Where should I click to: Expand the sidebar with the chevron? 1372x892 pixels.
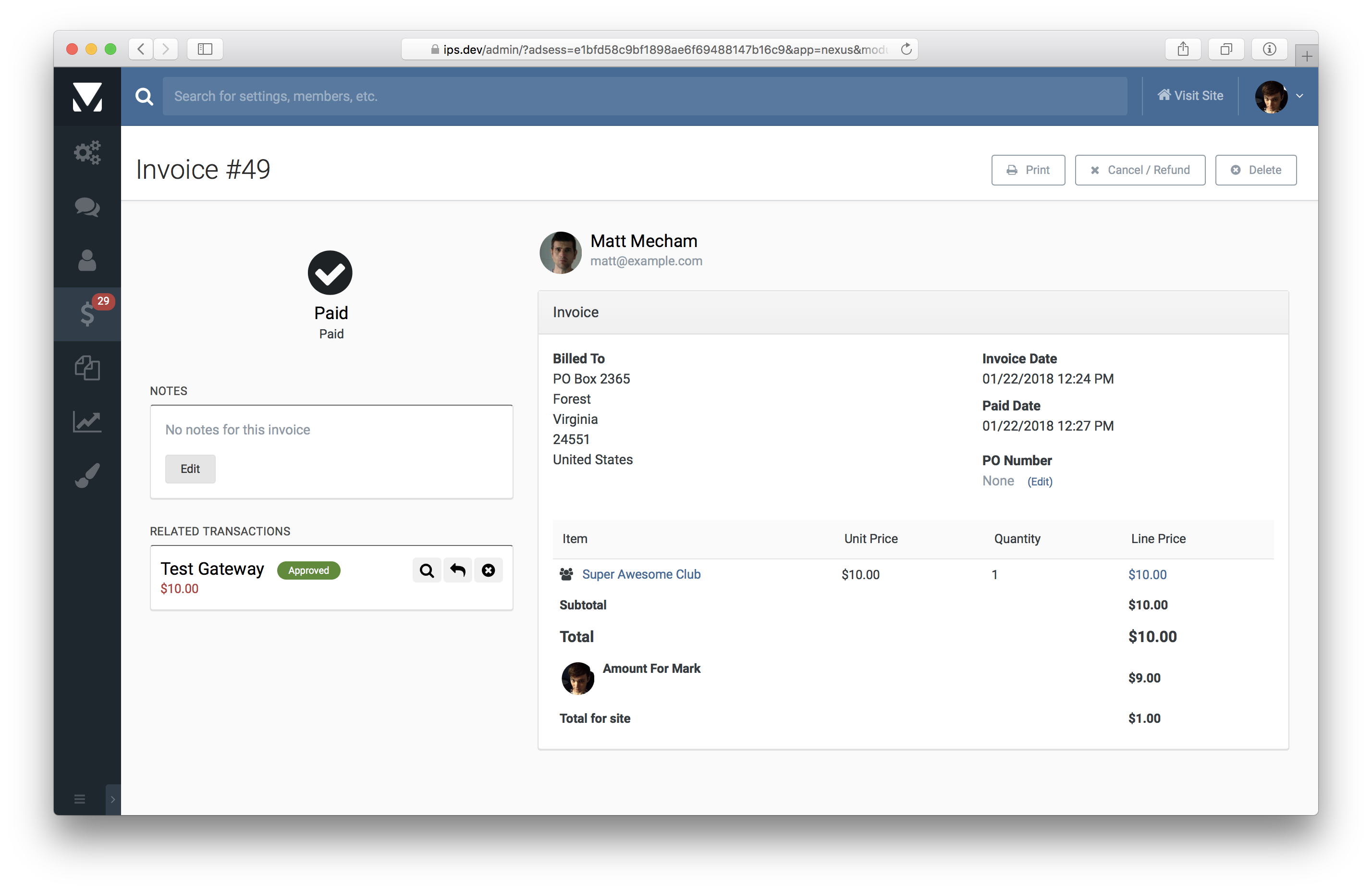pyautogui.click(x=113, y=799)
